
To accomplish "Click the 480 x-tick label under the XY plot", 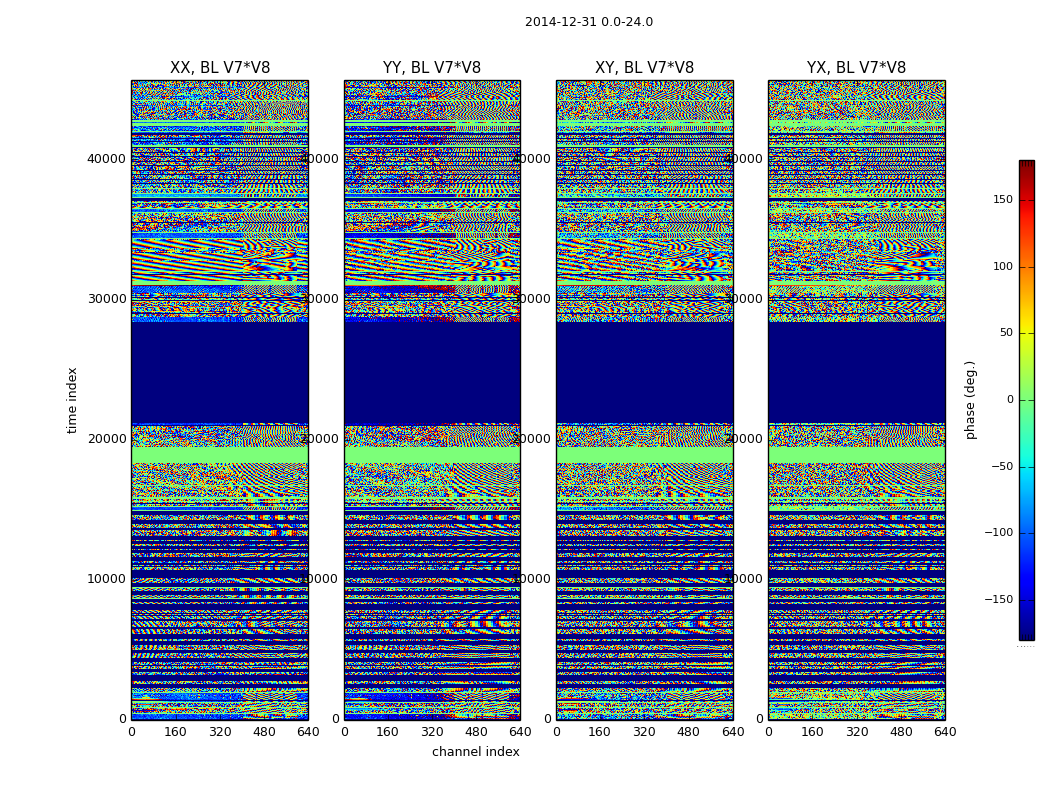I will [688, 732].
